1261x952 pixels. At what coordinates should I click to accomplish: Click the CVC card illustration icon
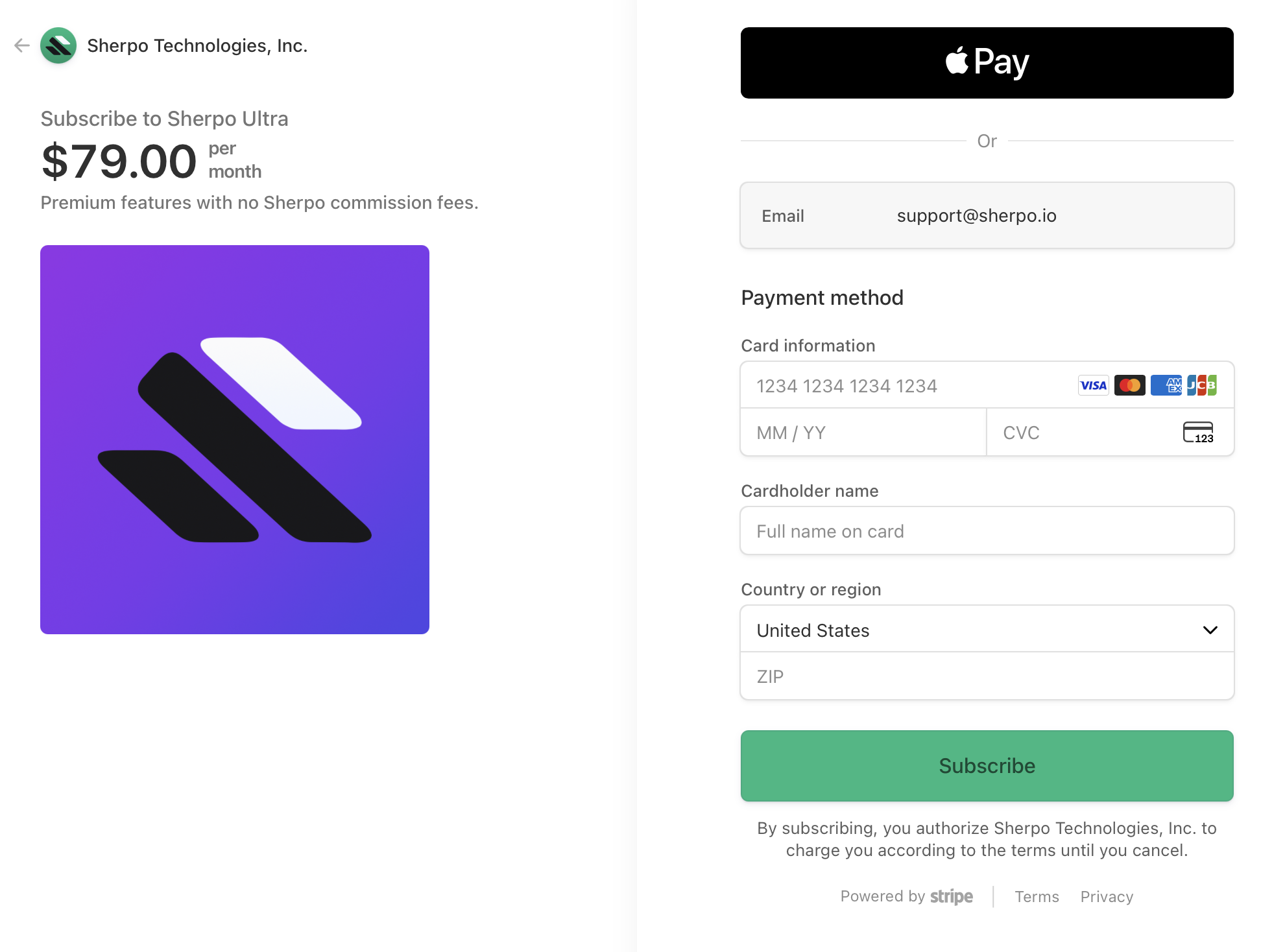pyautogui.click(x=1199, y=433)
